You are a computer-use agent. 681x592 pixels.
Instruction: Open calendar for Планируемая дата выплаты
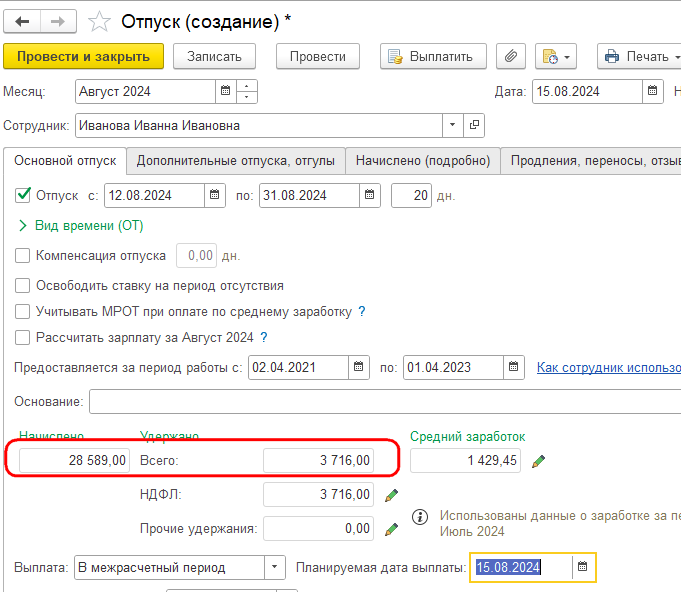pyautogui.click(x=583, y=567)
